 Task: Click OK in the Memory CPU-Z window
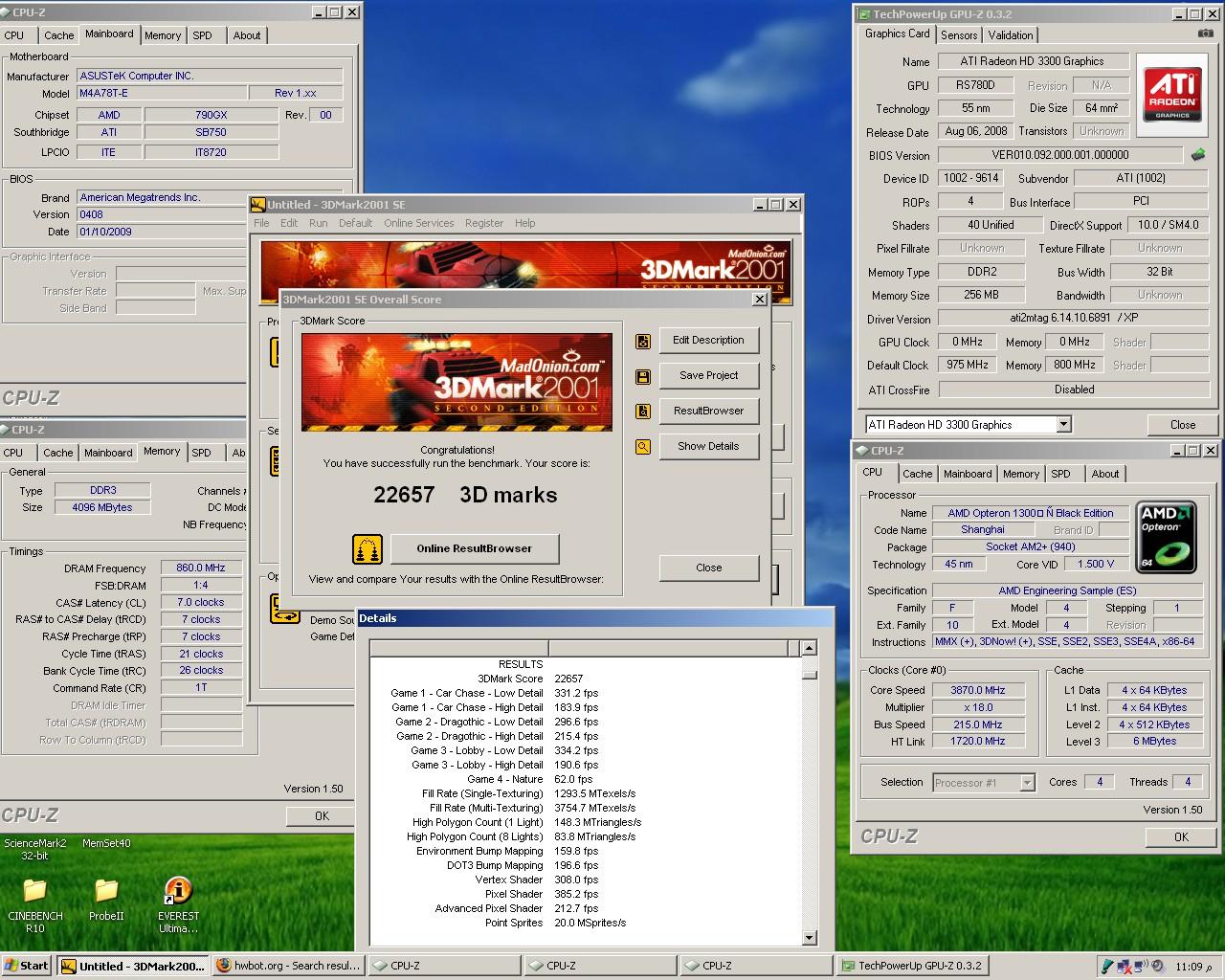[x=322, y=816]
